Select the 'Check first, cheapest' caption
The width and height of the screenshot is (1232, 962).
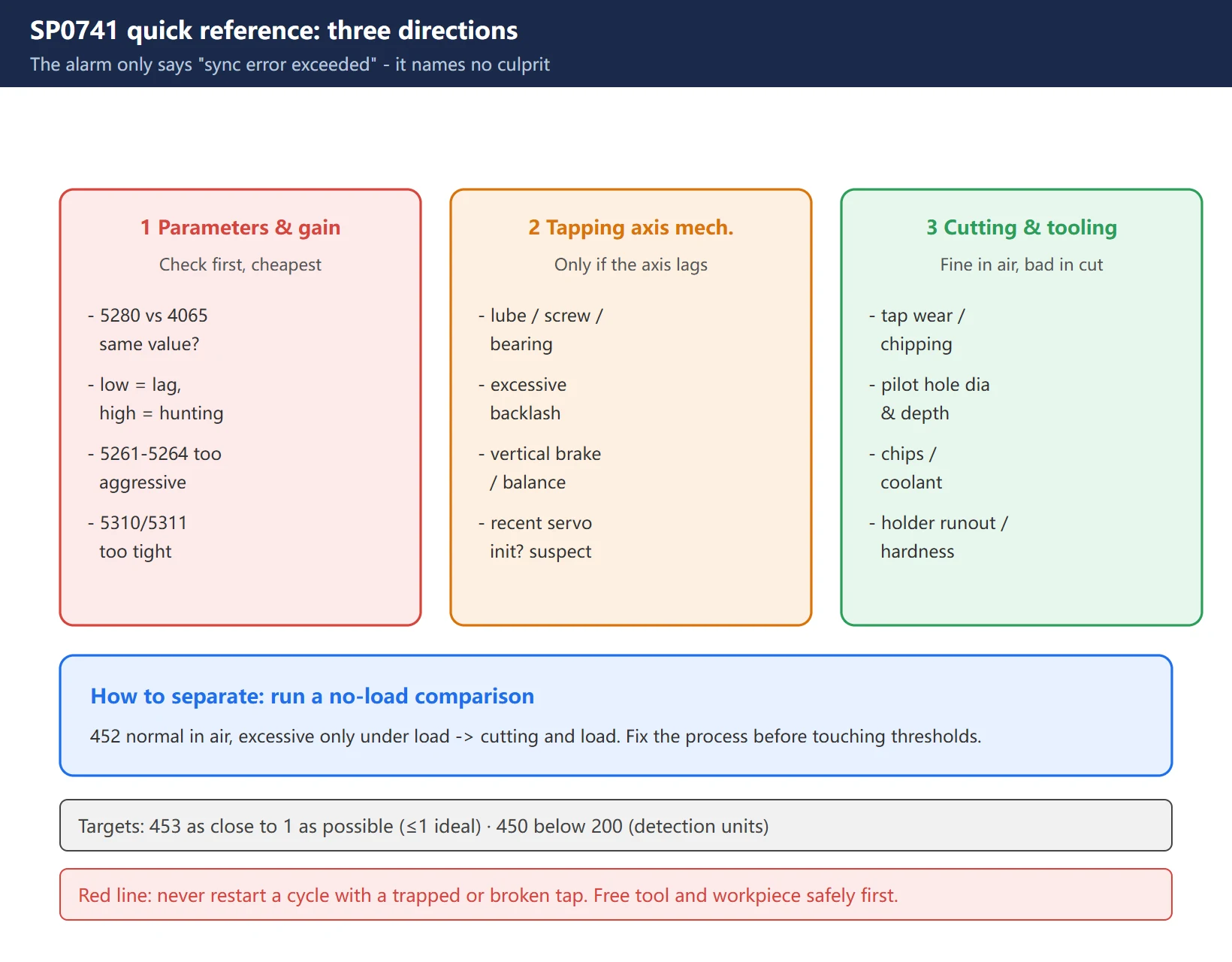(x=240, y=265)
